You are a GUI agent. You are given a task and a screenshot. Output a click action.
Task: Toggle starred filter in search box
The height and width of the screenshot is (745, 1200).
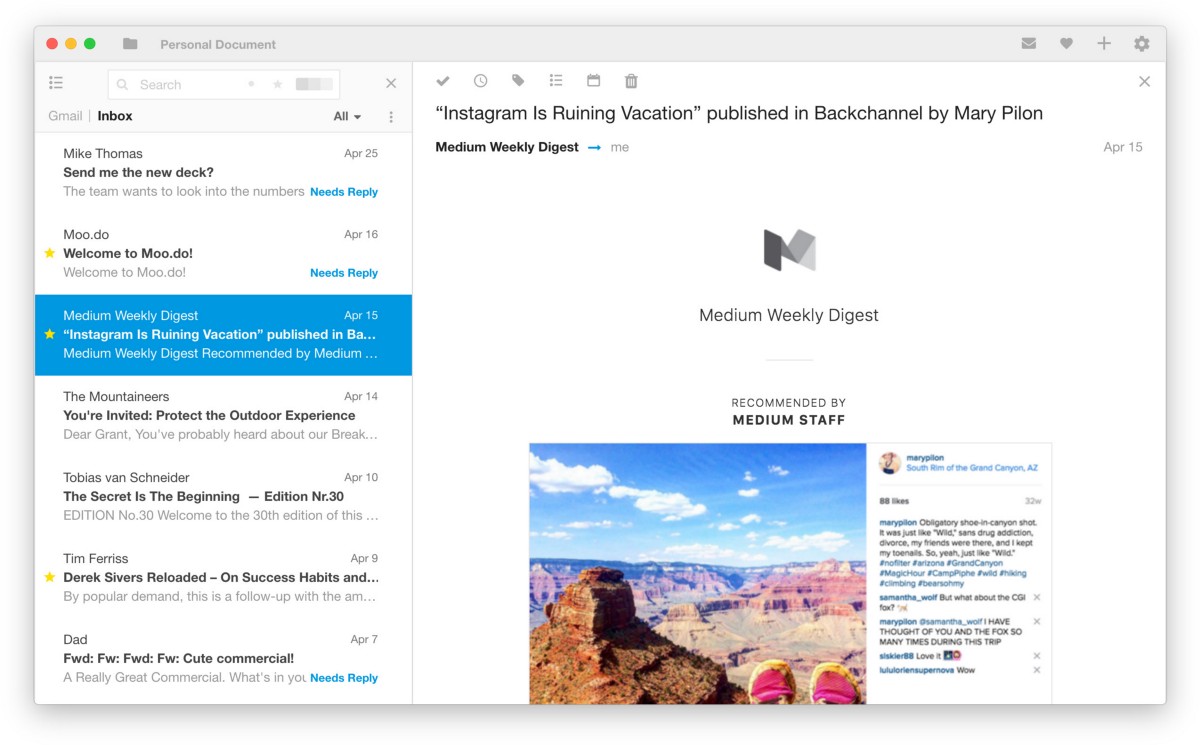[278, 85]
